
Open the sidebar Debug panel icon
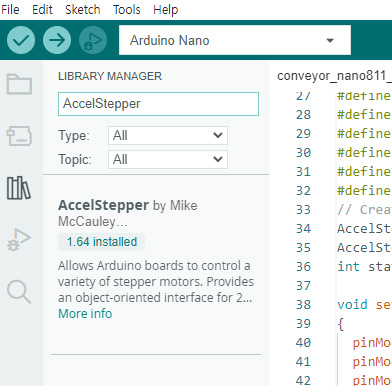click(x=19, y=240)
